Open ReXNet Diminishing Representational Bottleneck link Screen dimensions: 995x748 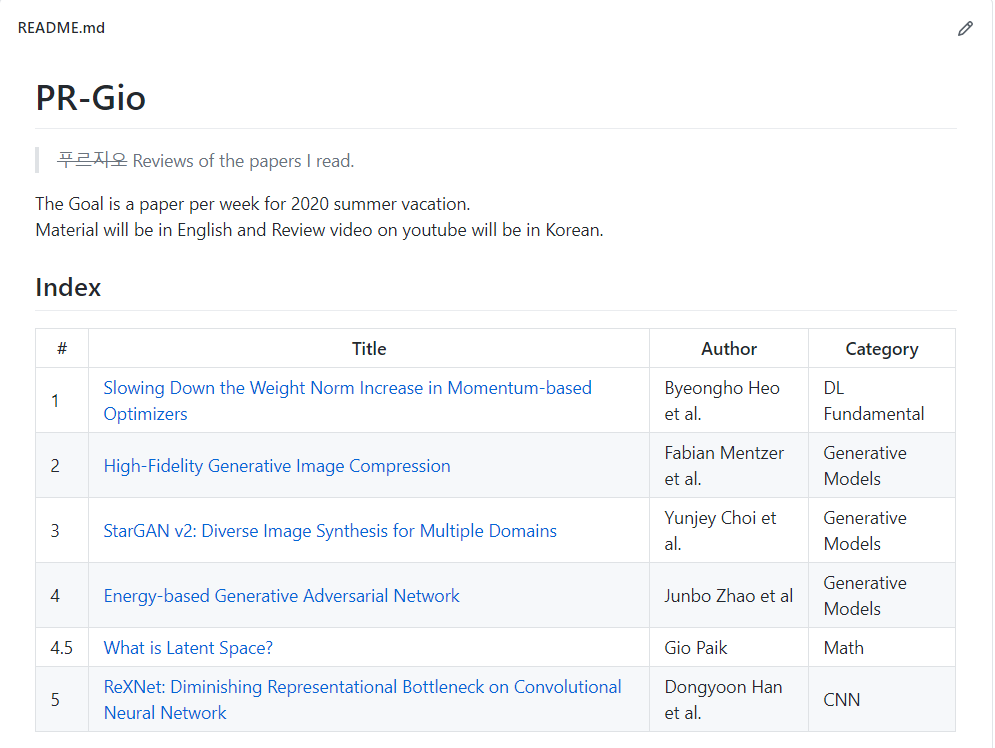tap(362, 688)
